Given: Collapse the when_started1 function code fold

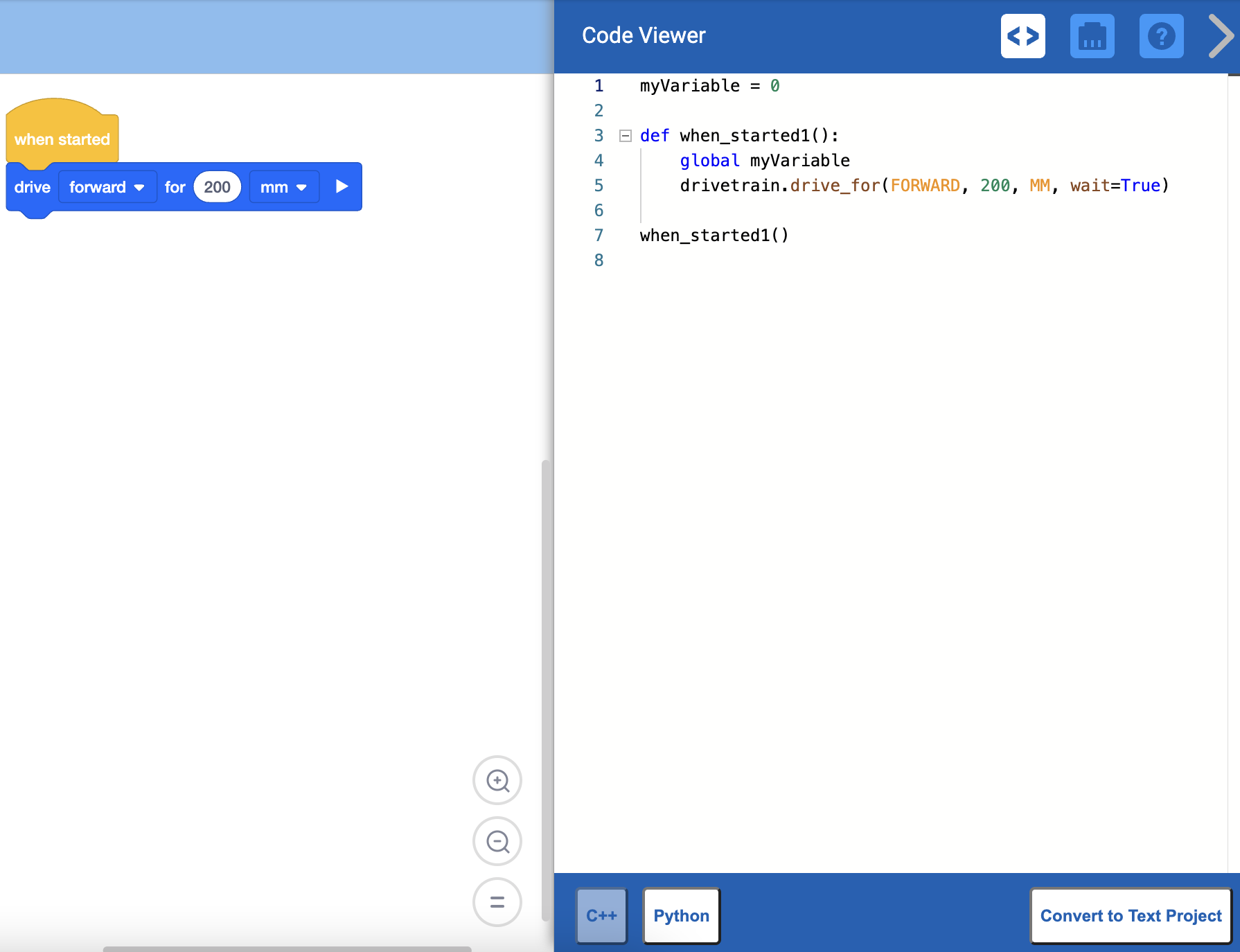Looking at the screenshot, I should (625, 136).
